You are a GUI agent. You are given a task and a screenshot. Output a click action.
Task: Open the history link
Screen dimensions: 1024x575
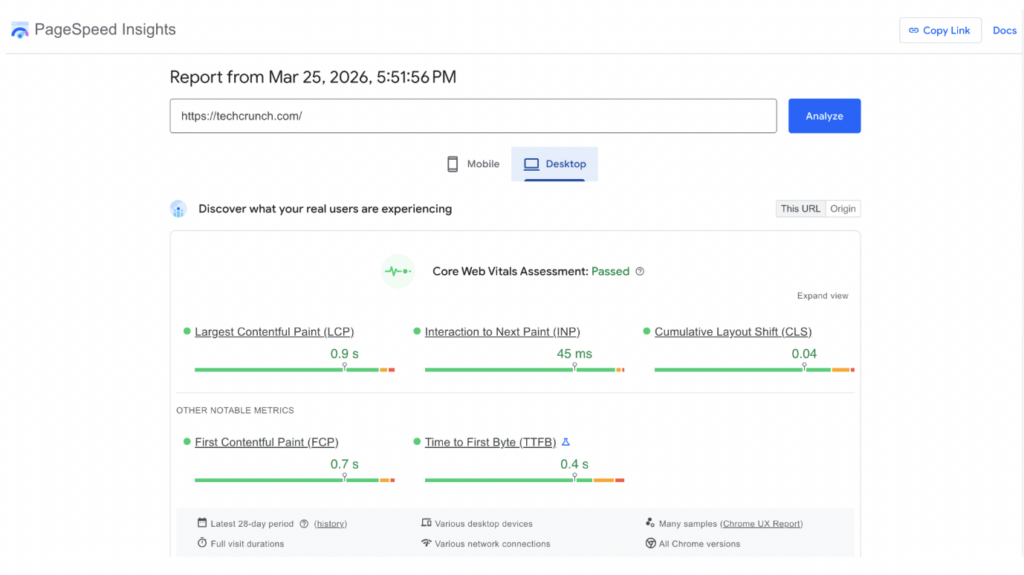pos(330,523)
